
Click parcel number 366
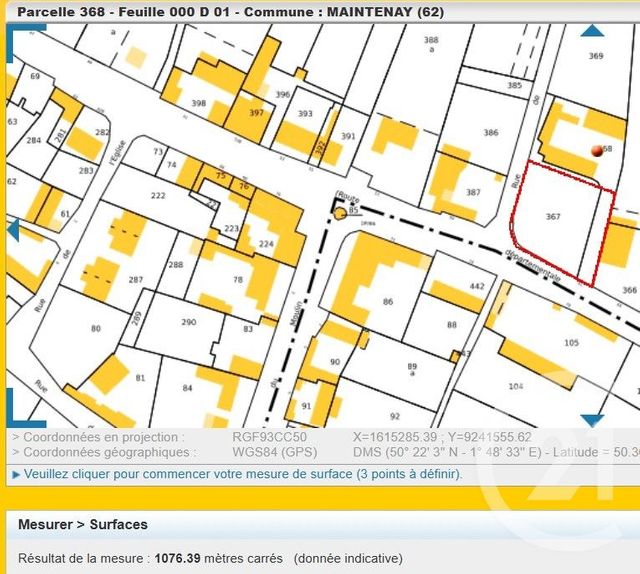click(x=629, y=290)
